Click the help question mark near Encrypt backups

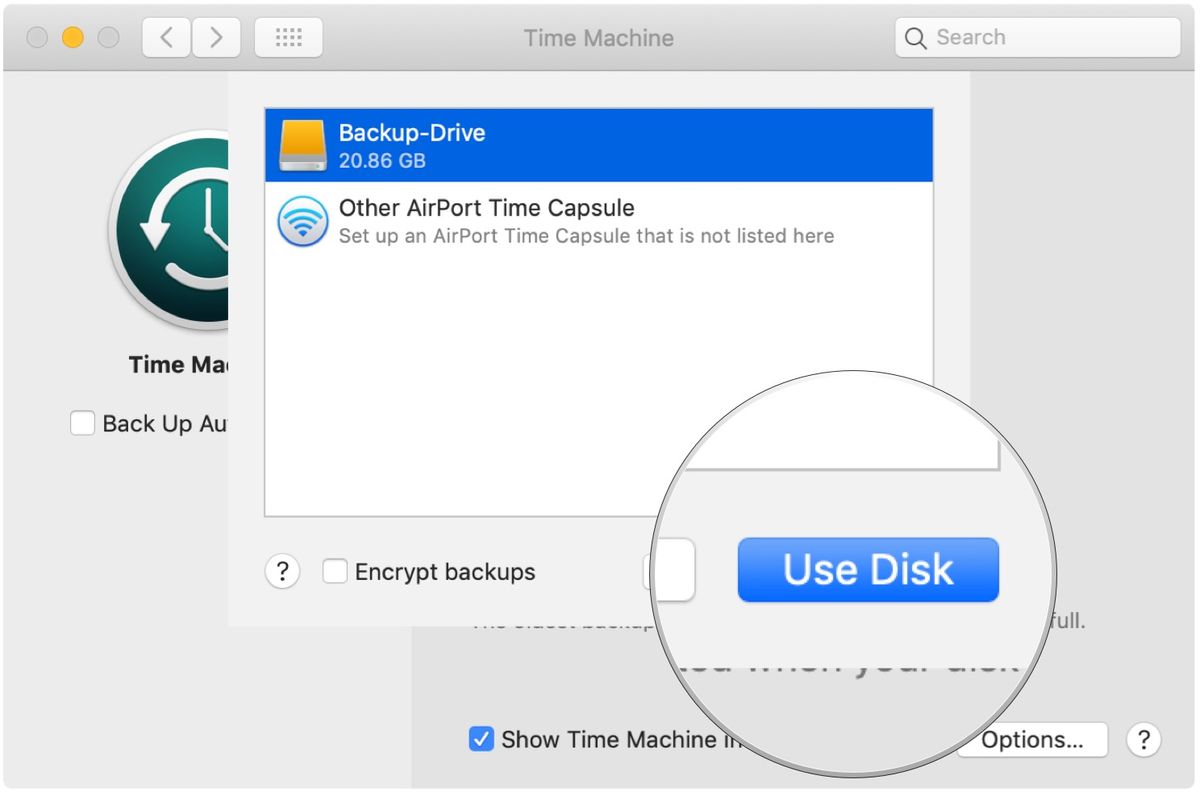283,571
